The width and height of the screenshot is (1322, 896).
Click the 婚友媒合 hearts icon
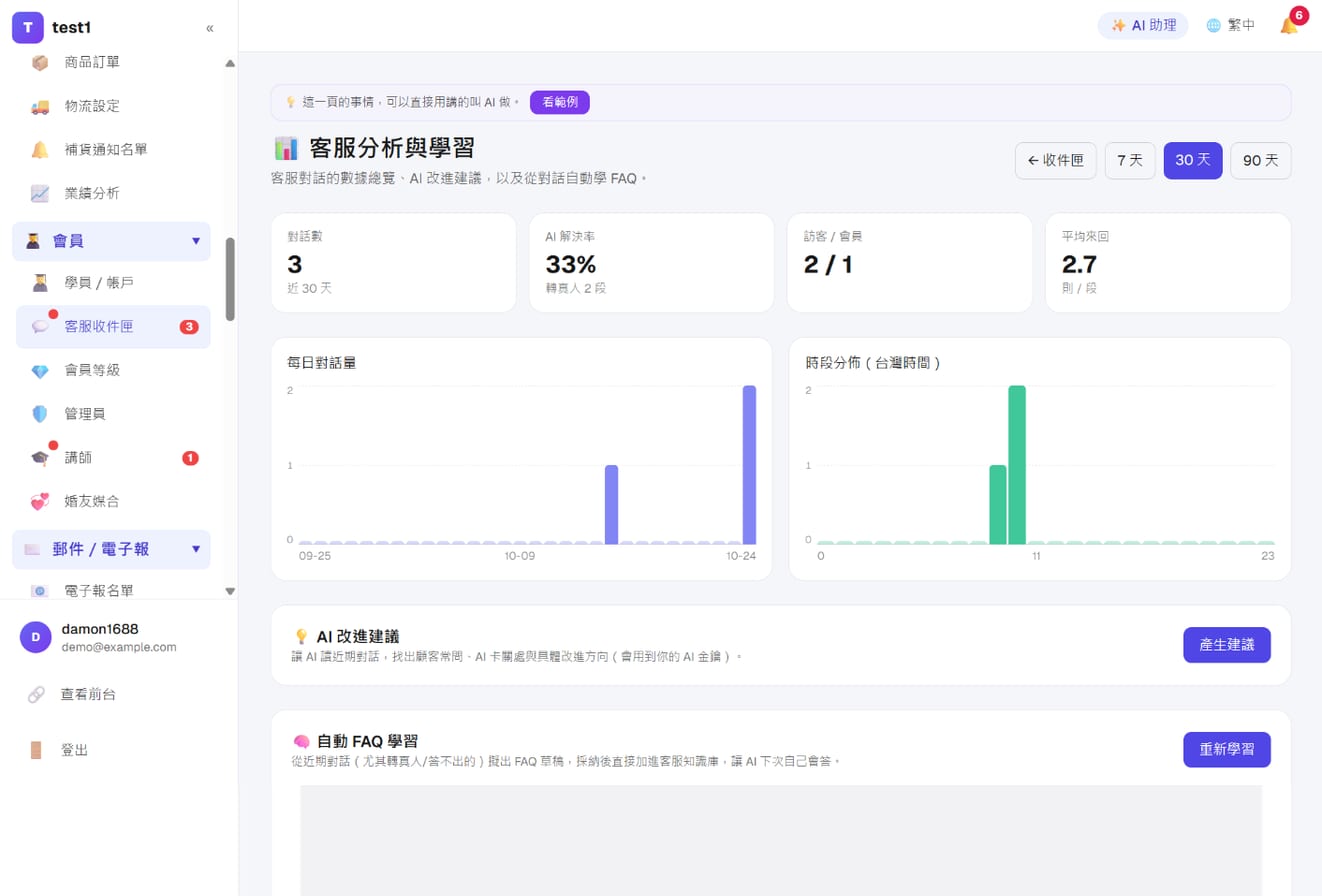click(x=40, y=501)
